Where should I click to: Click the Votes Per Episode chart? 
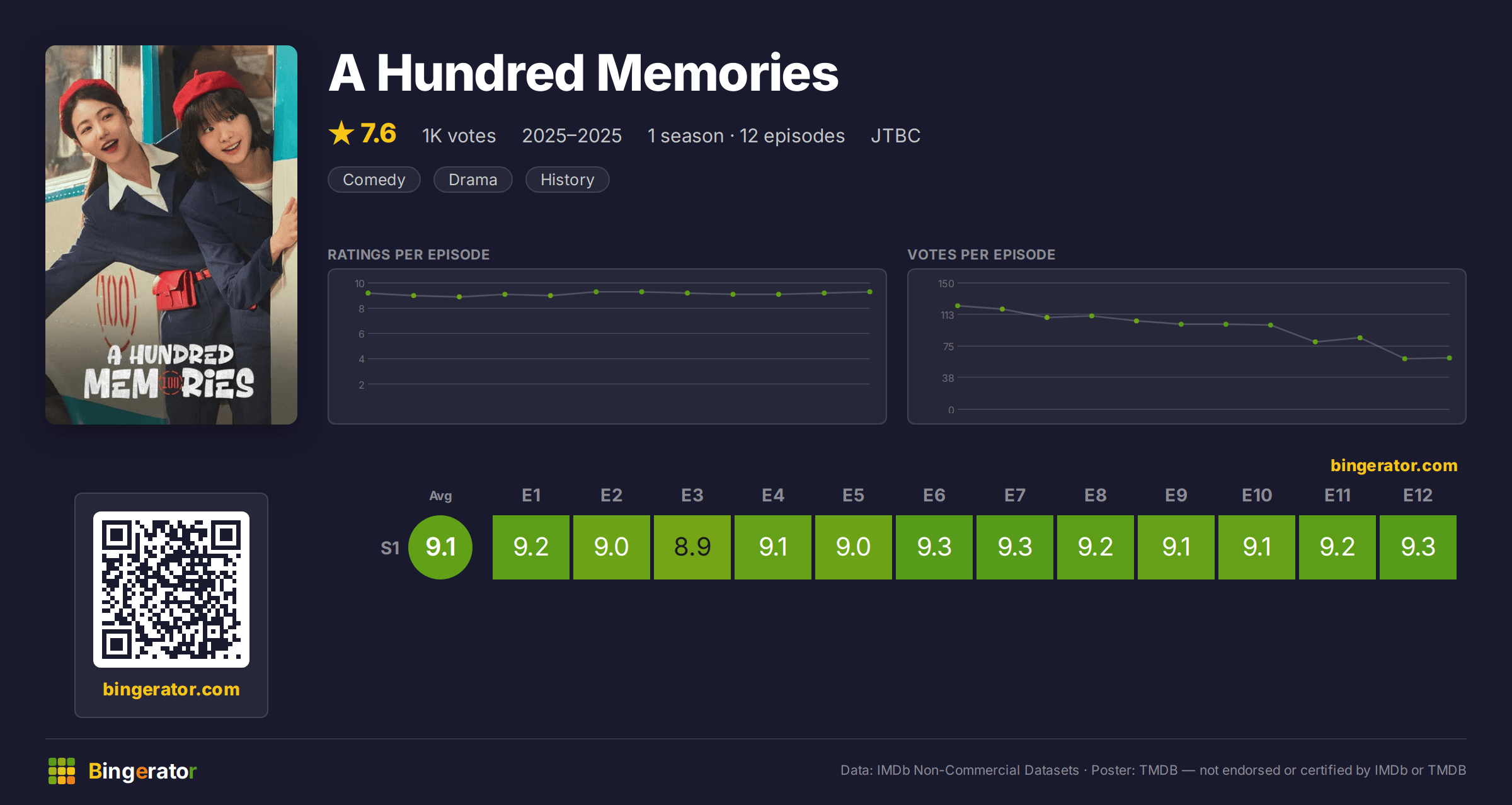tap(1187, 346)
